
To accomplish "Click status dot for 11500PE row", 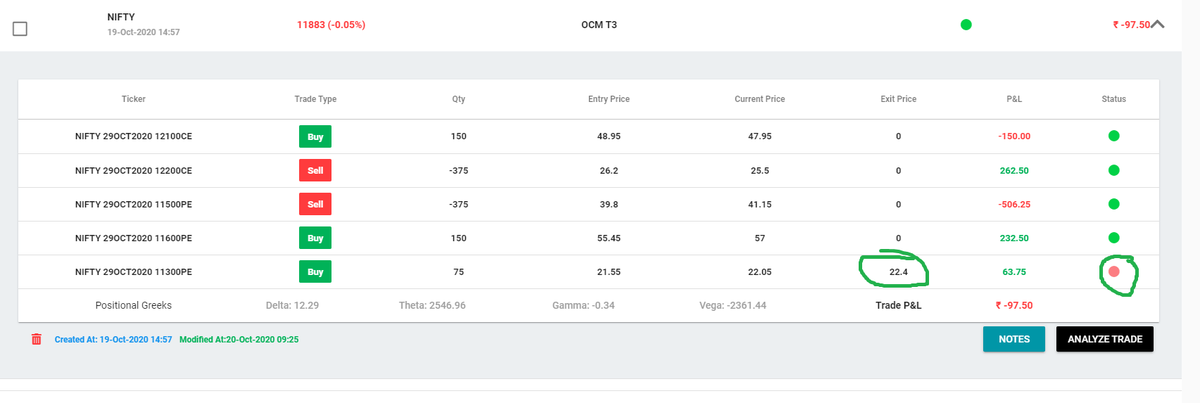I will pos(1113,204).
